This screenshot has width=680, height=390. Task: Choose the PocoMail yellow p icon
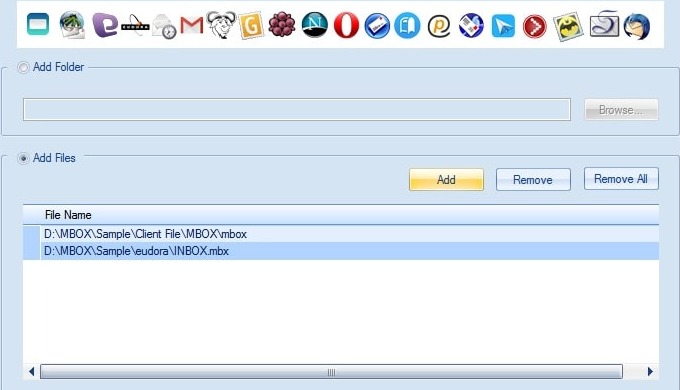(x=439, y=26)
